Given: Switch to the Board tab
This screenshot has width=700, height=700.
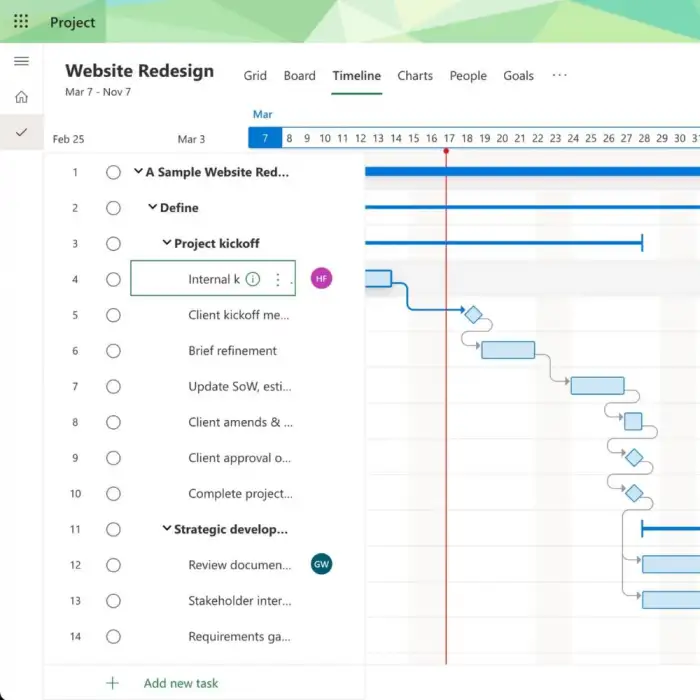Looking at the screenshot, I should click(299, 76).
